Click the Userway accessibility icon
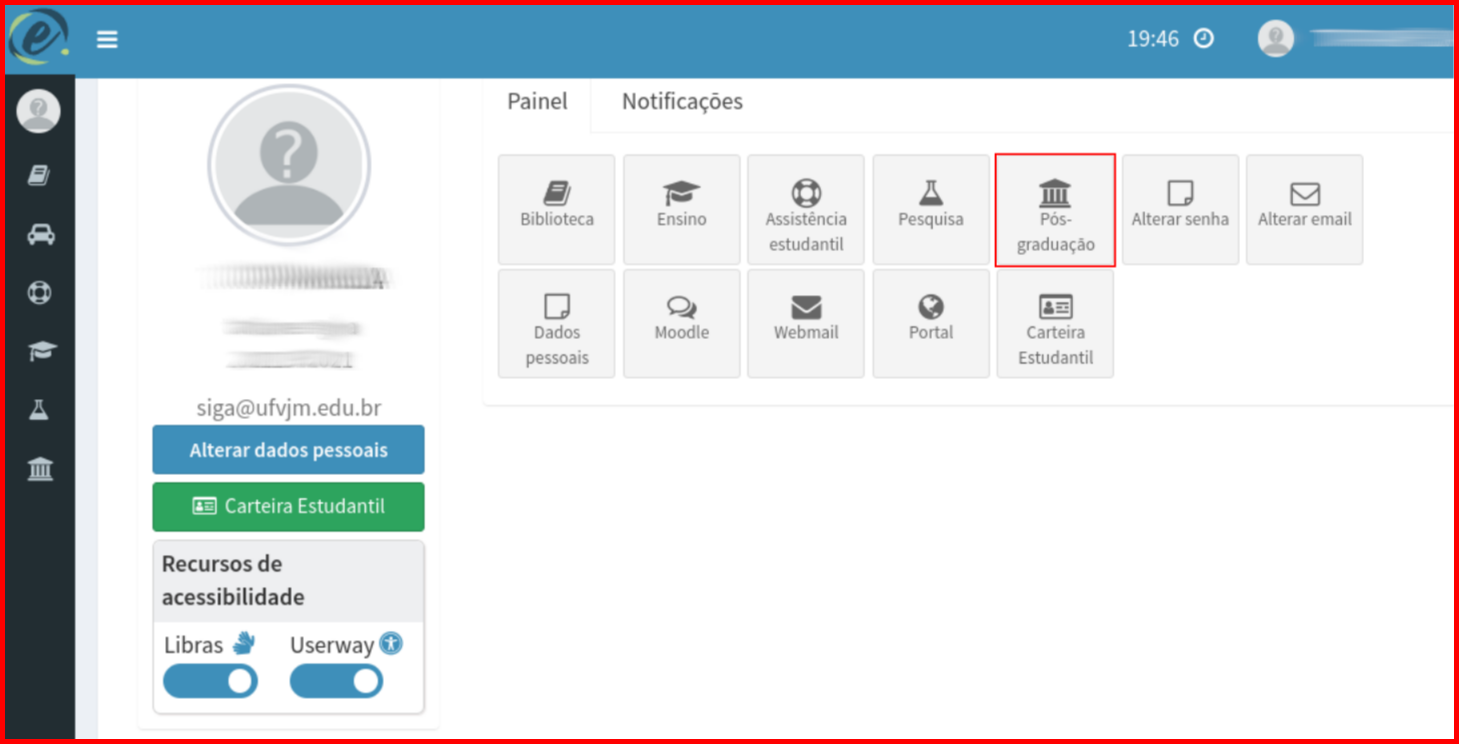This screenshot has width=1459, height=744. (x=391, y=643)
